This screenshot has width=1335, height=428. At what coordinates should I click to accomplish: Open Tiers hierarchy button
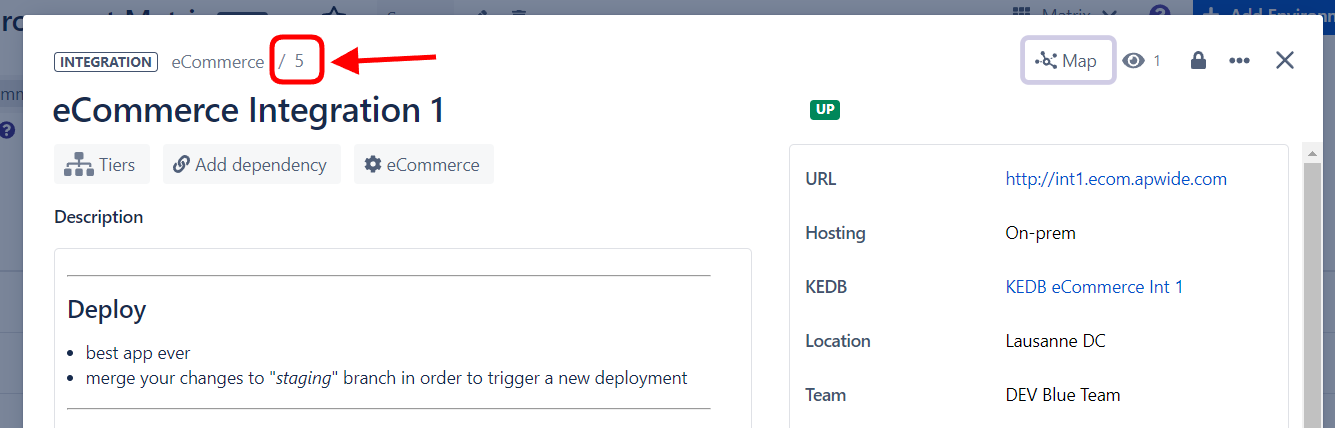point(100,165)
